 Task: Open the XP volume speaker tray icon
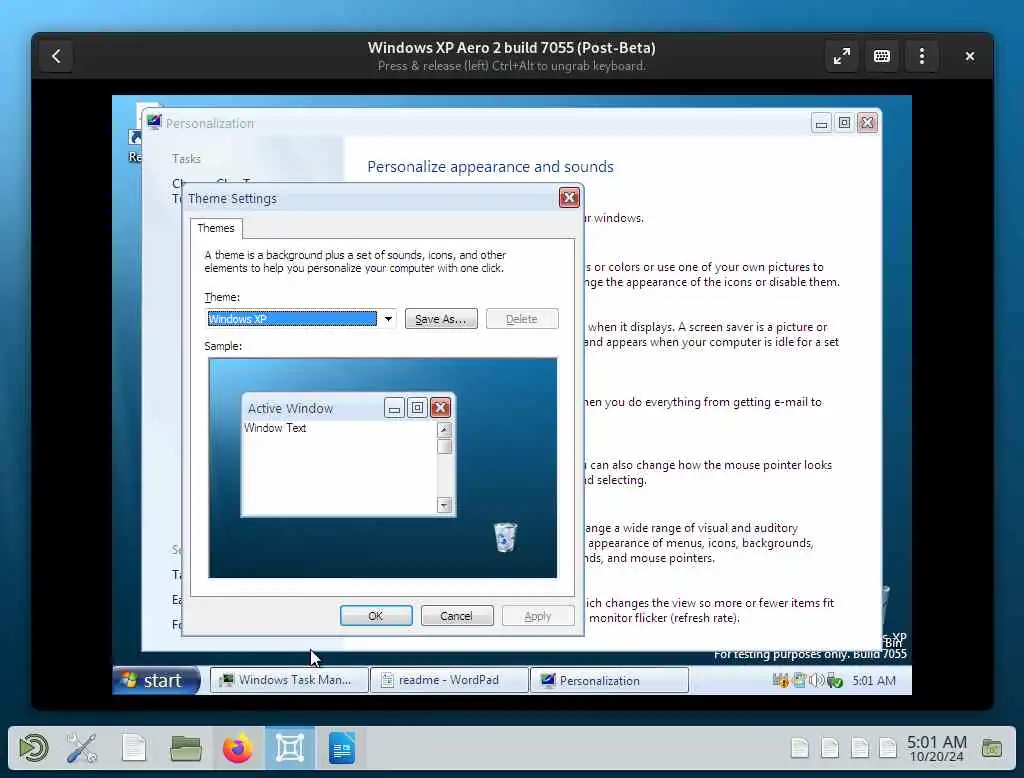(816, 681)
